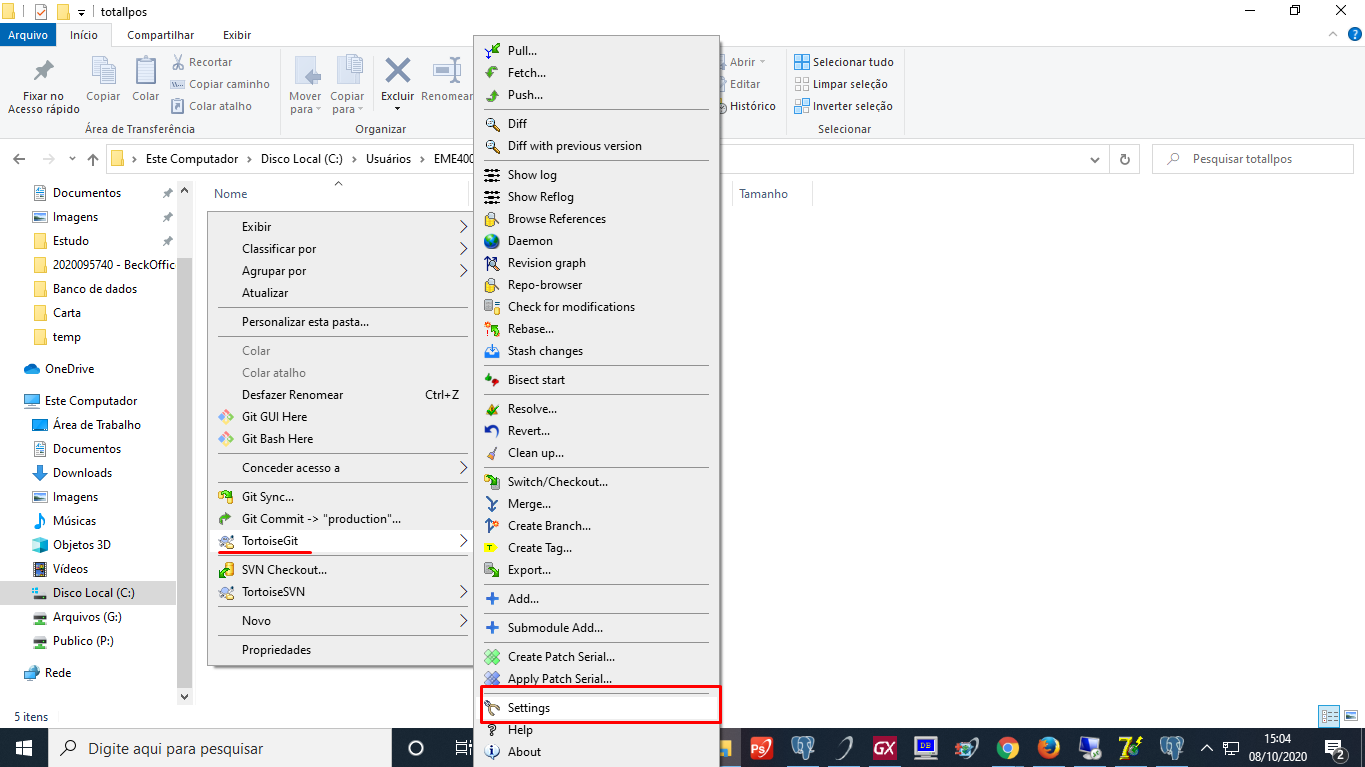Open the Excluir dropdown arrow in ribbon
The width and height of the screenshot is (1365, 767).
398,109
